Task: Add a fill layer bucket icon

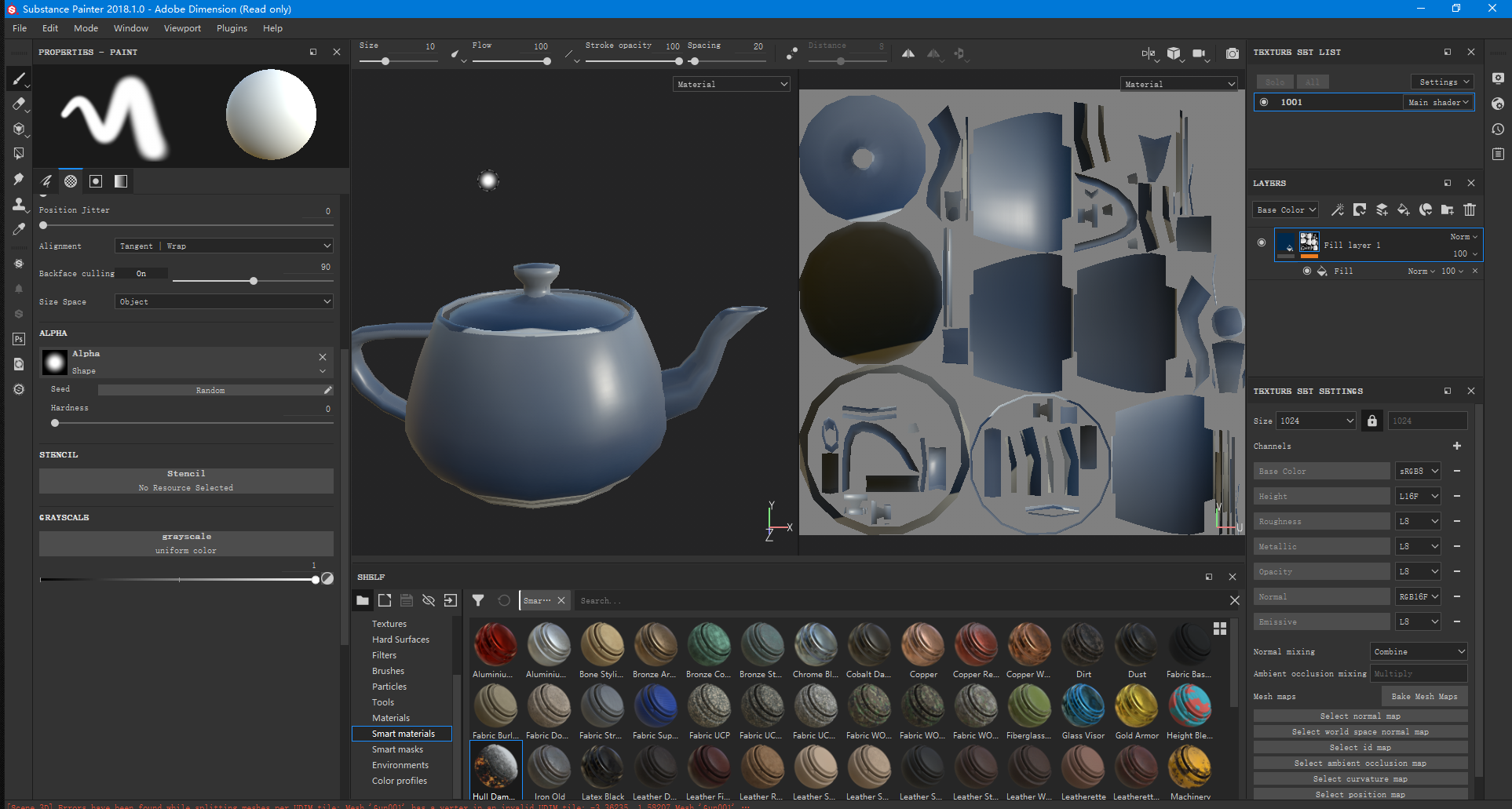Action: (1404, 210)
